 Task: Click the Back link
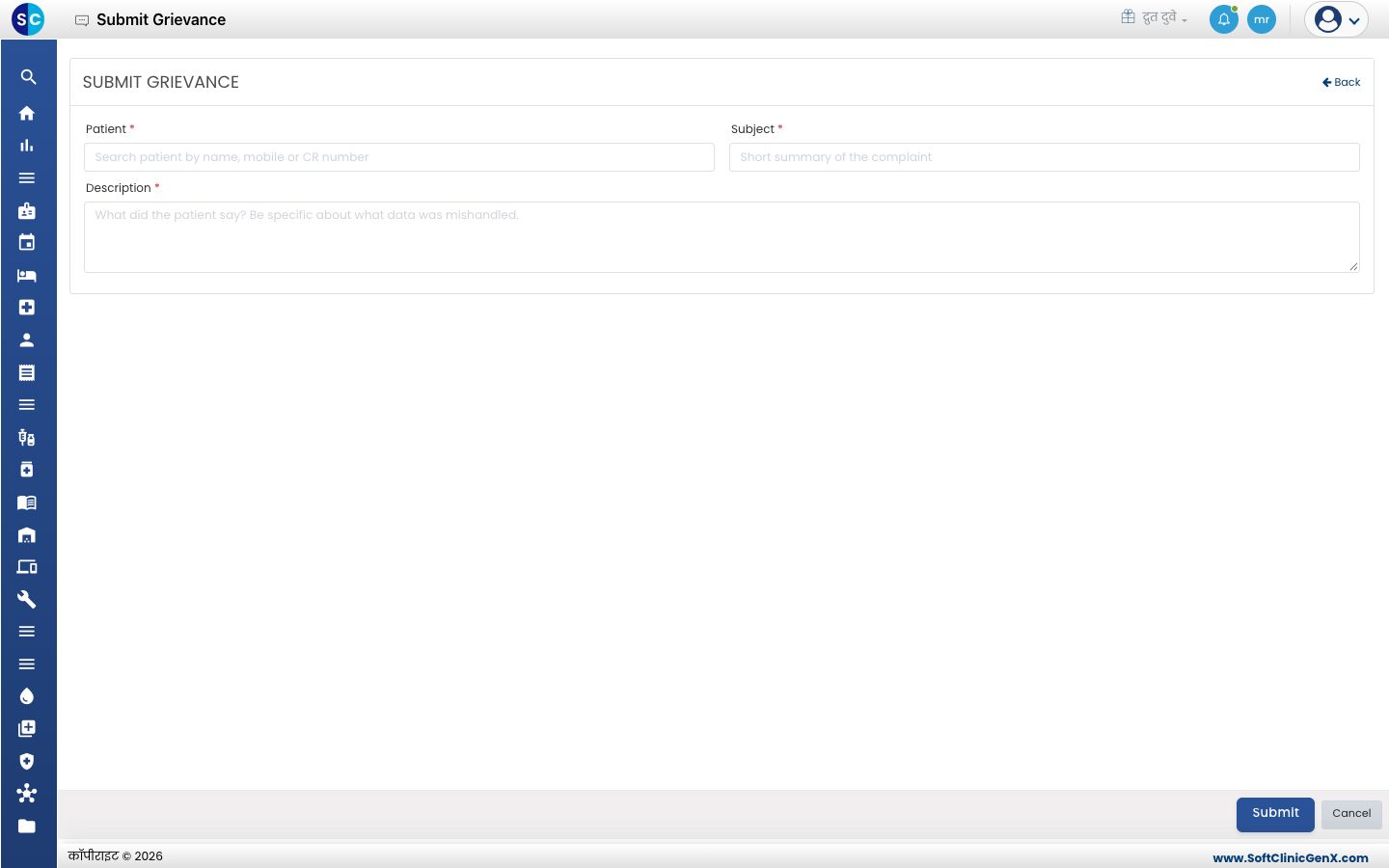1341,82
